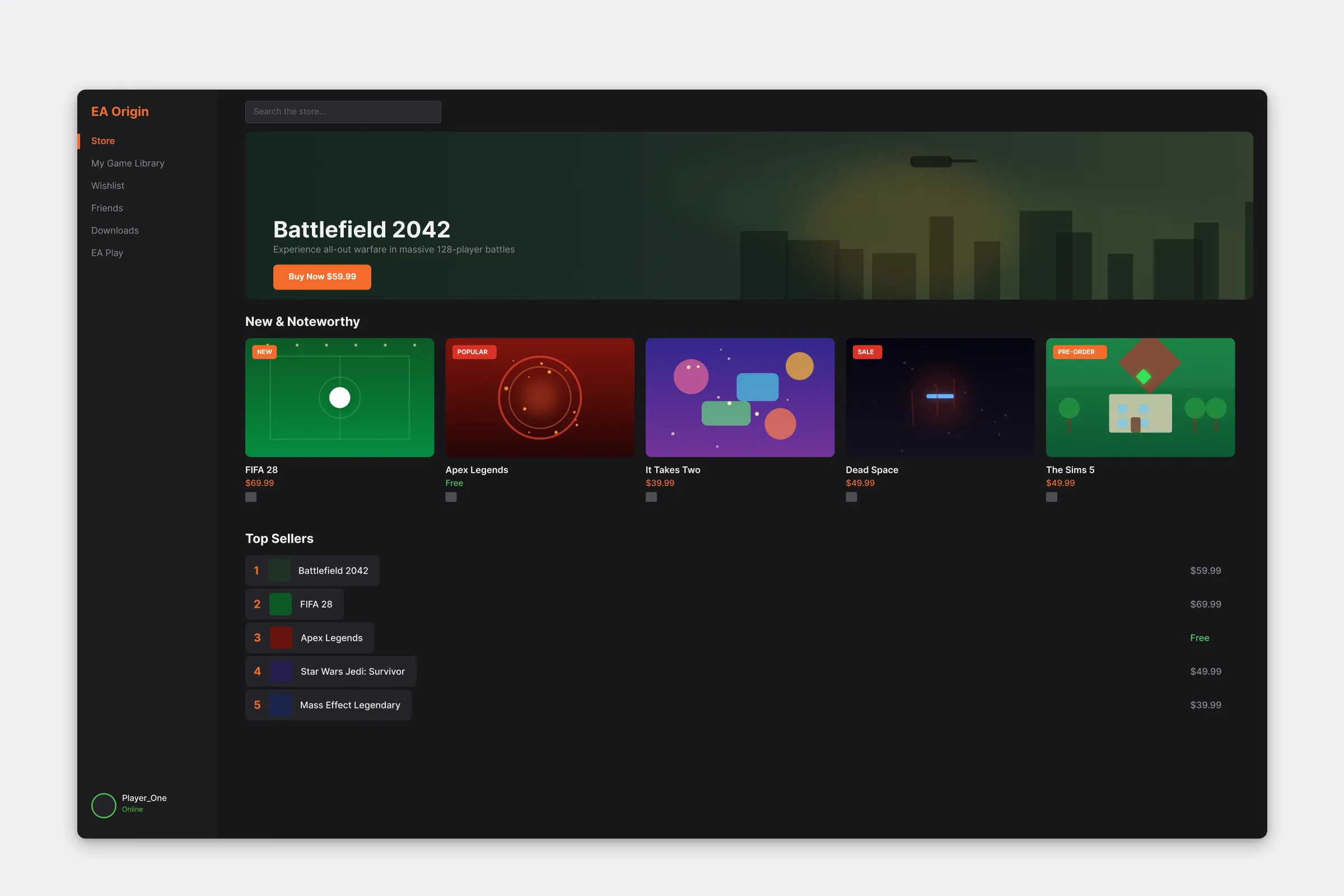Focus the Search the store field
1344x896 pixels.
coord(343,111)
